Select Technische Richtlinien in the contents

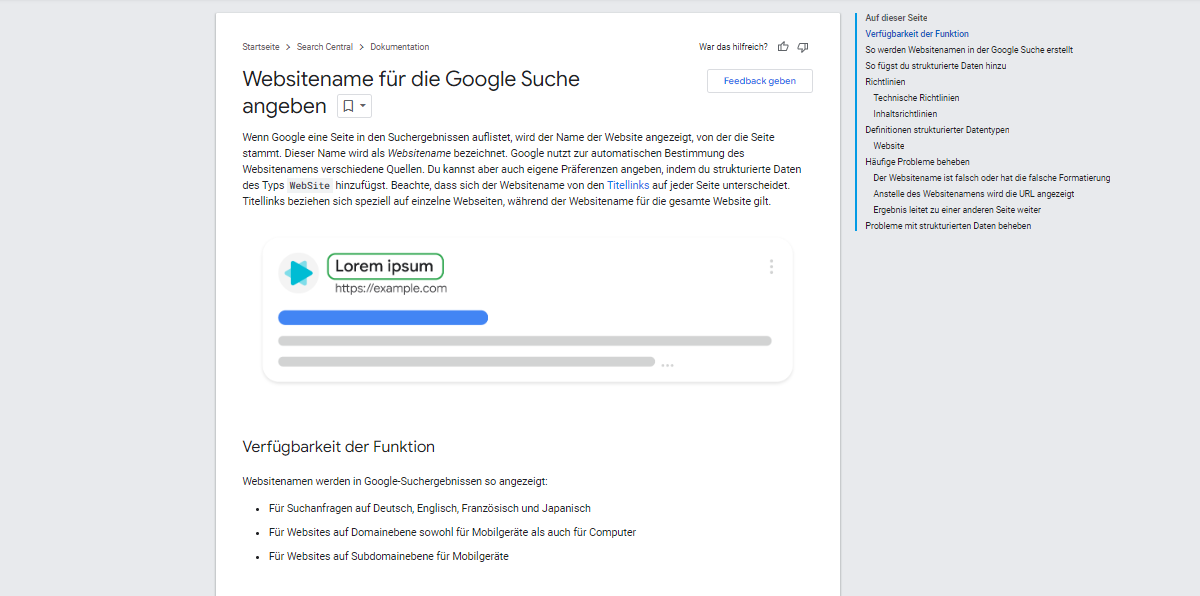[x=916, y=98]
